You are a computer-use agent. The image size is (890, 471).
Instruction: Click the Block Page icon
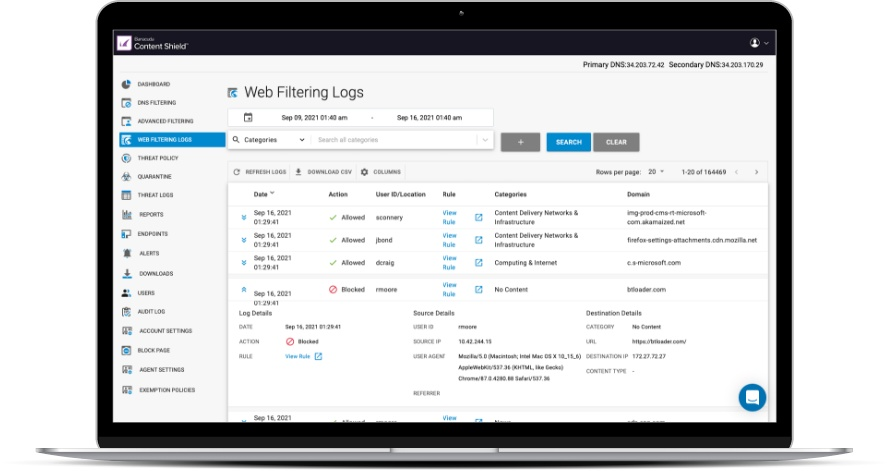tap(126, 351)
